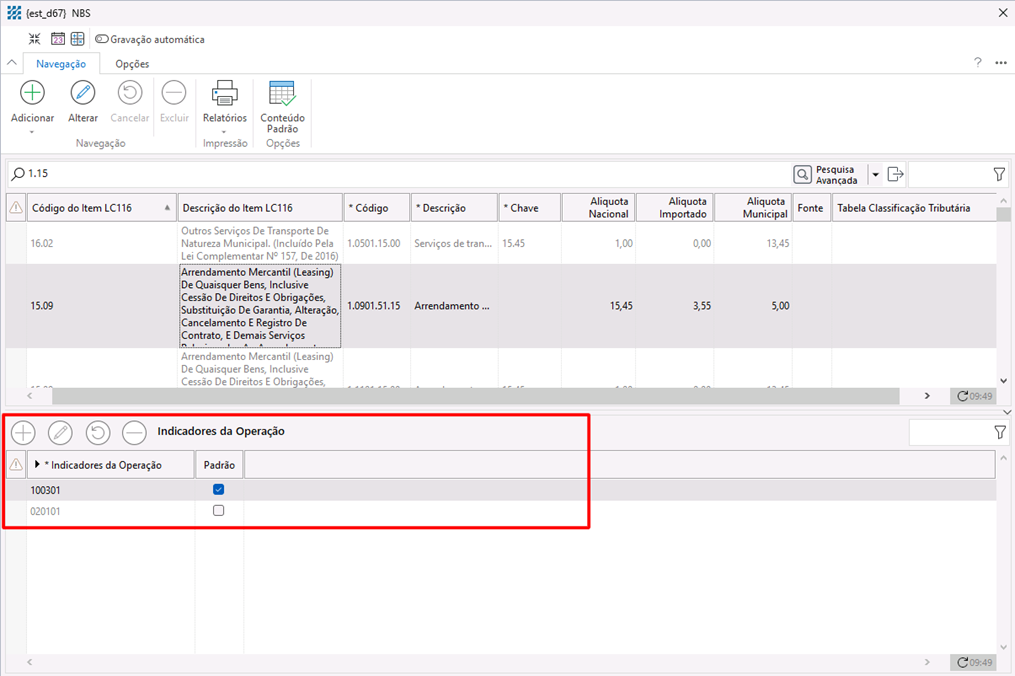Click the Conteúdo Padrão table icon
1015x676 pixels.
click(282, 93)
